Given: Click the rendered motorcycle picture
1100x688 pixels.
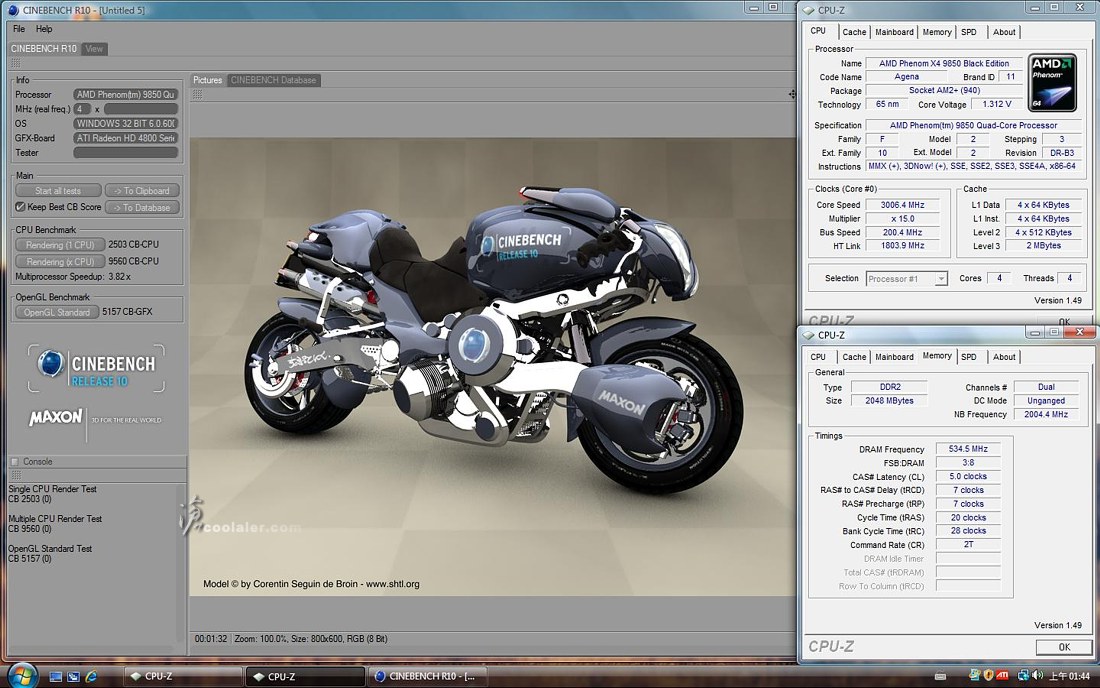Looking at the screenshot, I should click(492, 367).
